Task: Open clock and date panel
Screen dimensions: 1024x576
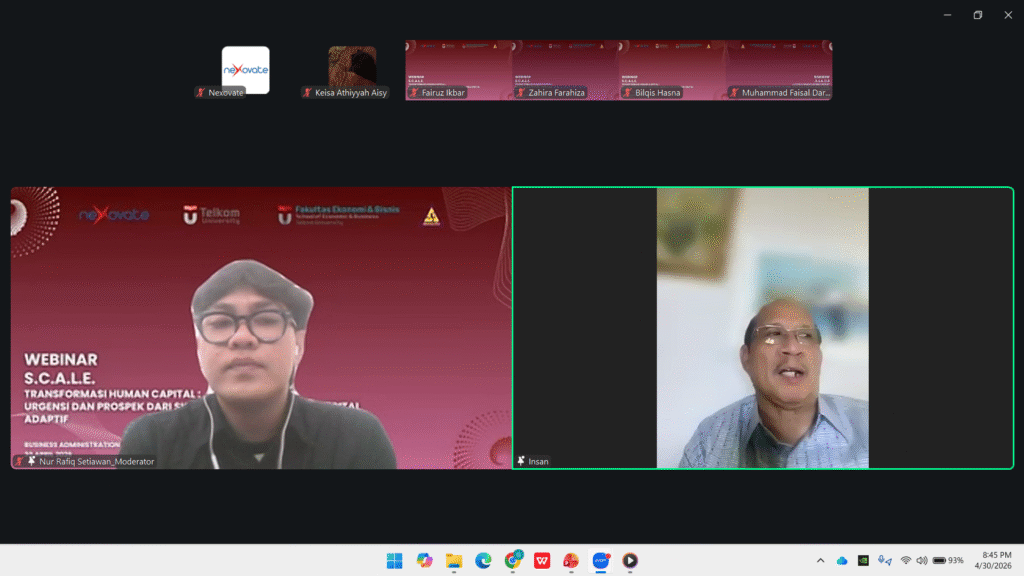Action: (x=993, y=560)
